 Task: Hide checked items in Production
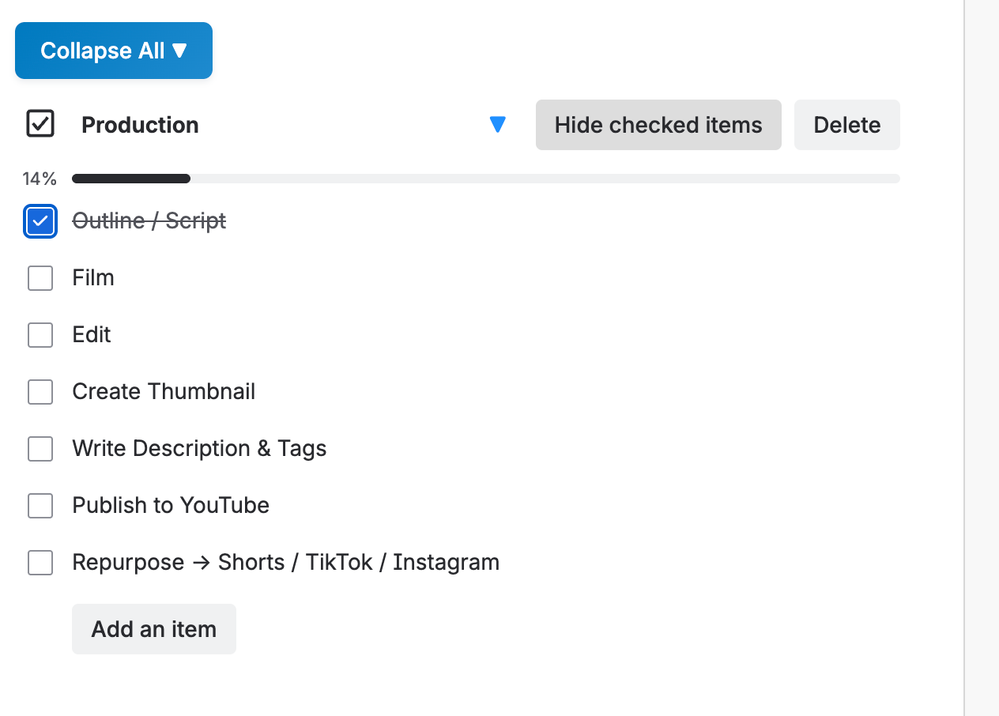click(658, 125)
